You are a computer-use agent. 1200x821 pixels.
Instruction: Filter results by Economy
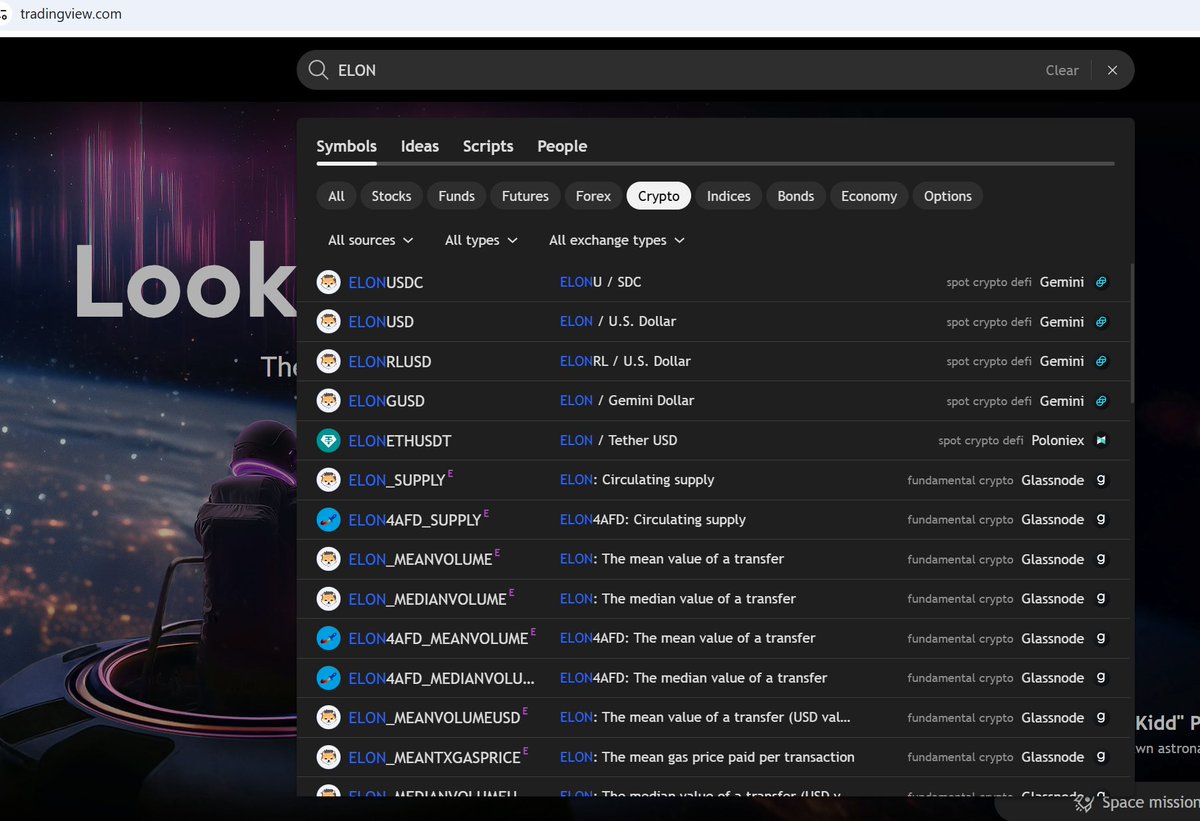[869, 196]
